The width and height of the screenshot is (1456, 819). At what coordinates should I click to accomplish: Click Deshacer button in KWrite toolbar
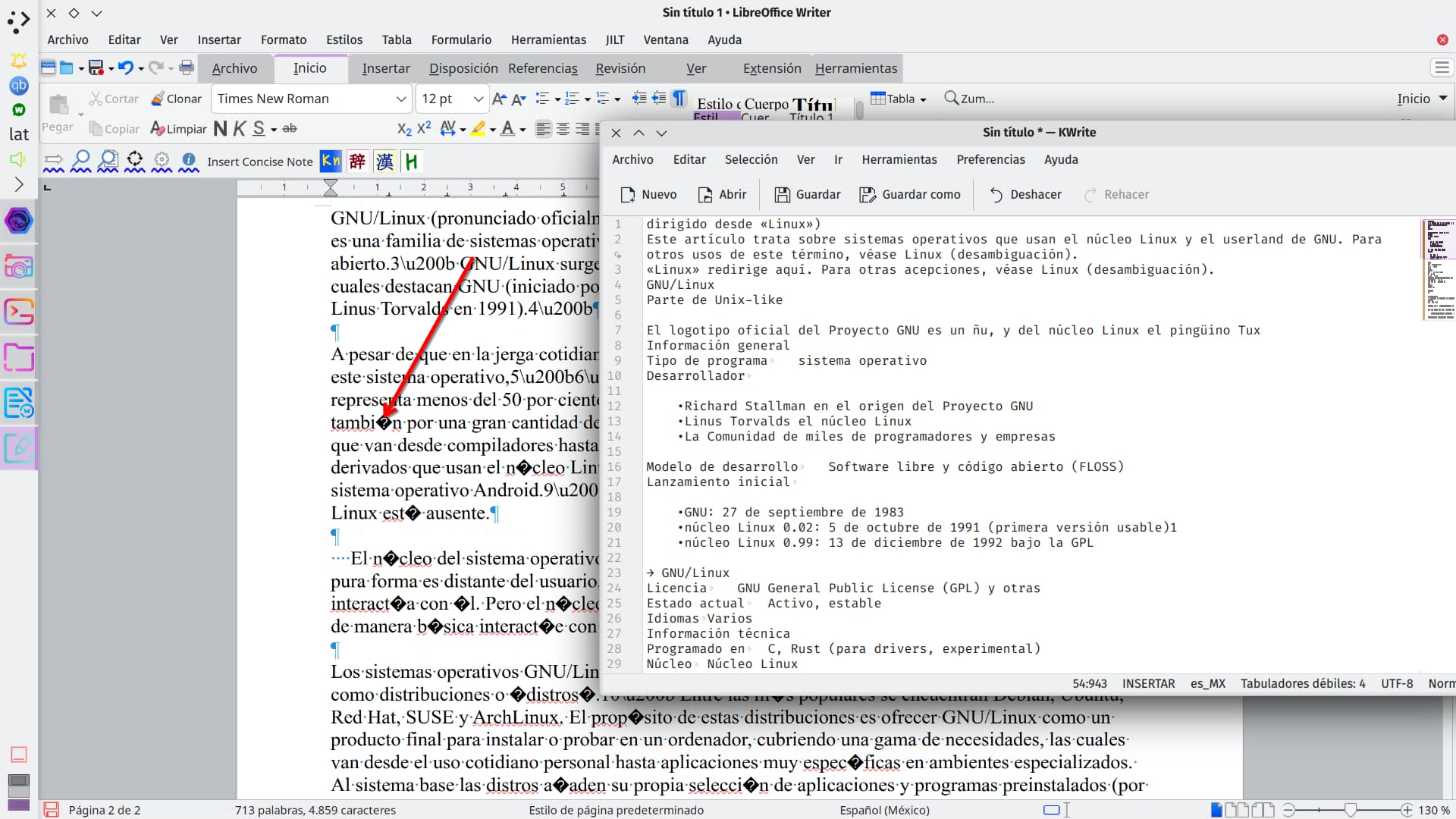click(1025, 194)
